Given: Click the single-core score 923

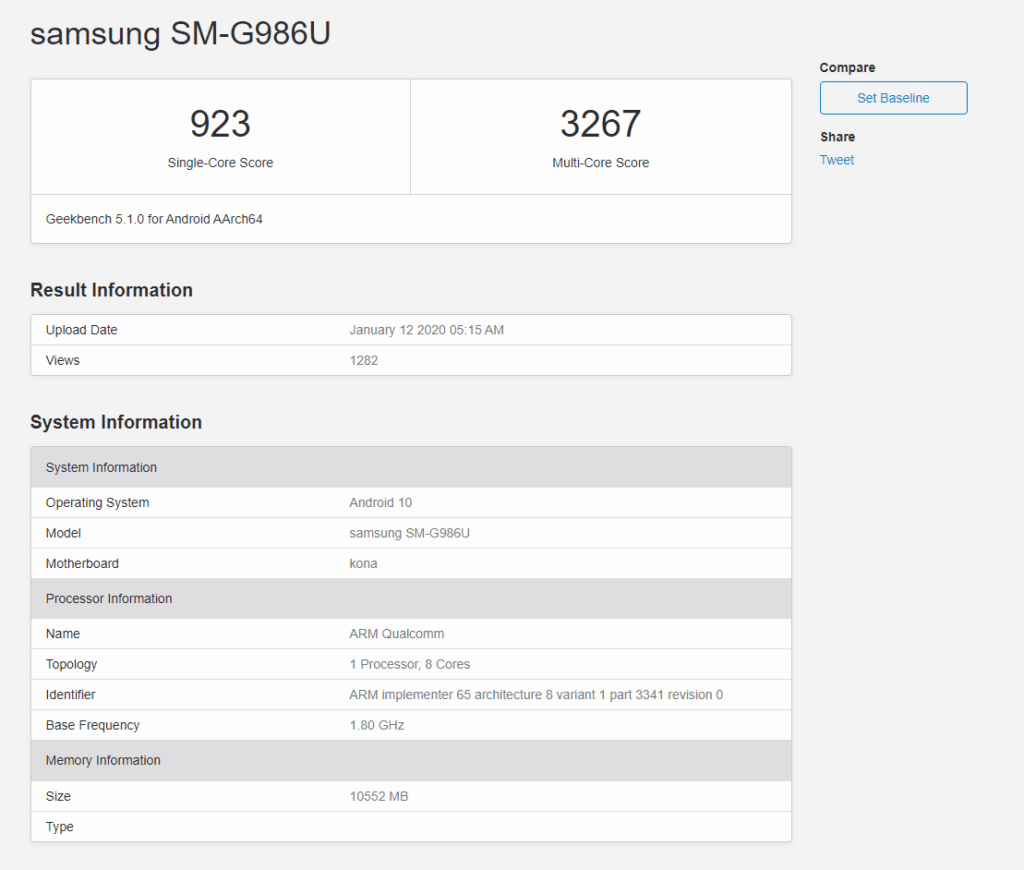Looking at the screenshot, I should [220, 125].
